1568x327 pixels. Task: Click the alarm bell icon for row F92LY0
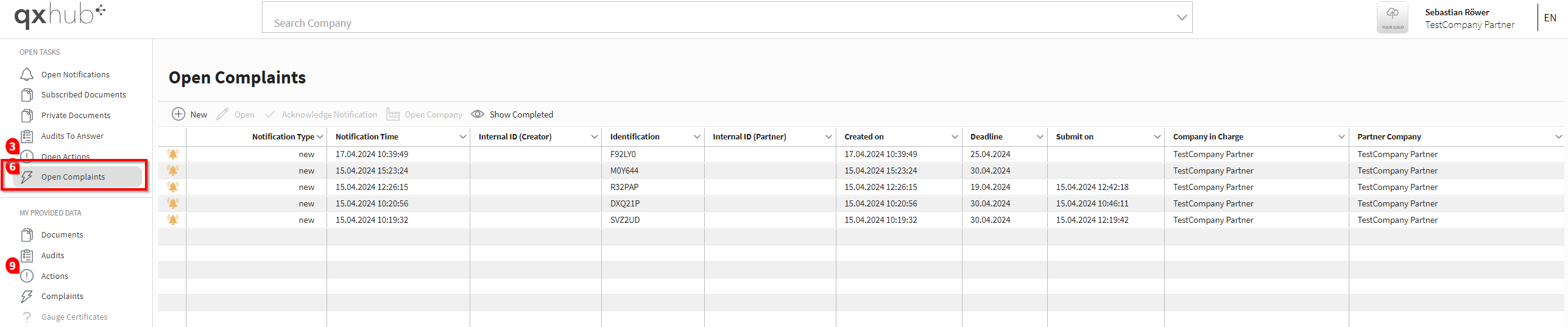173,154
